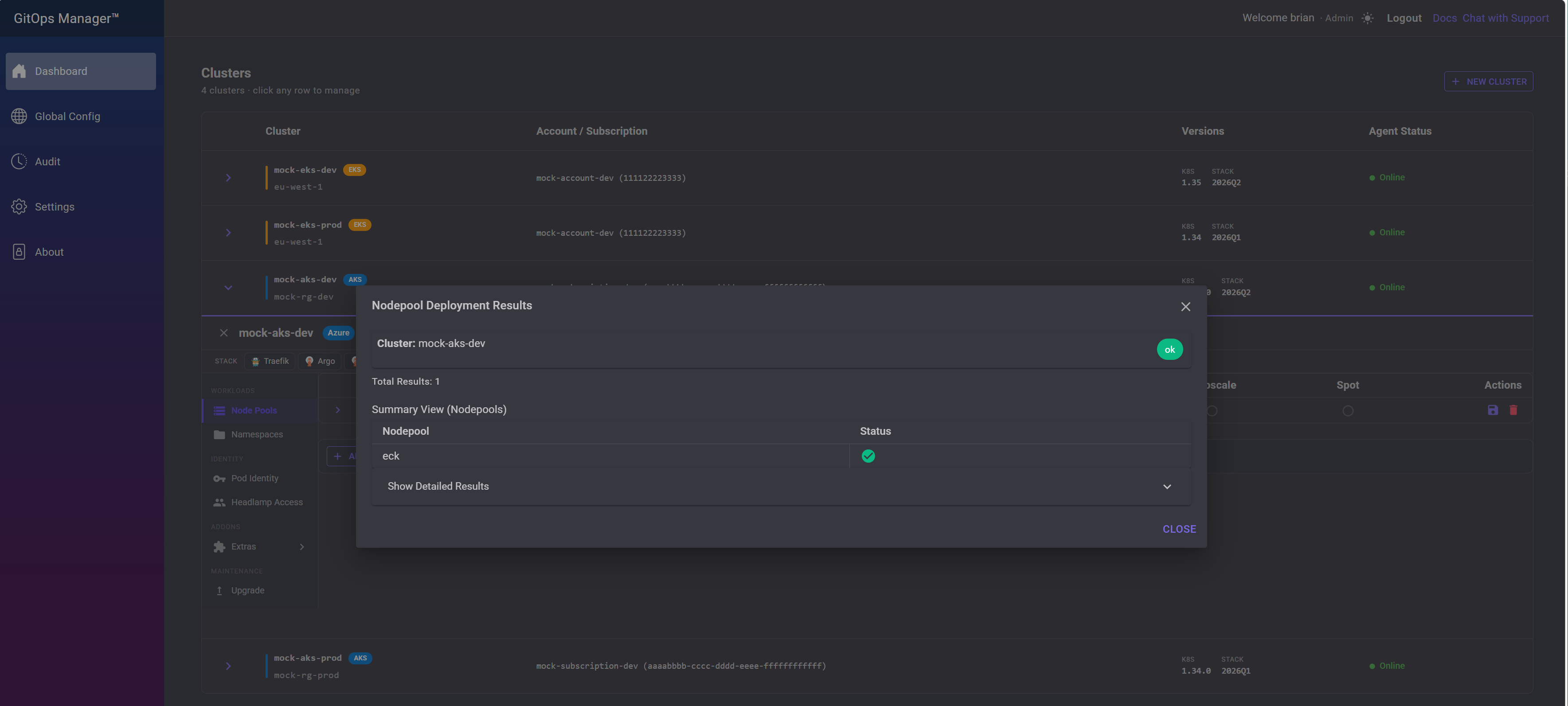Click the Argo stack chip
Image resolution: width=1568 pixels, height=706 pixels.
coord(320,362)
